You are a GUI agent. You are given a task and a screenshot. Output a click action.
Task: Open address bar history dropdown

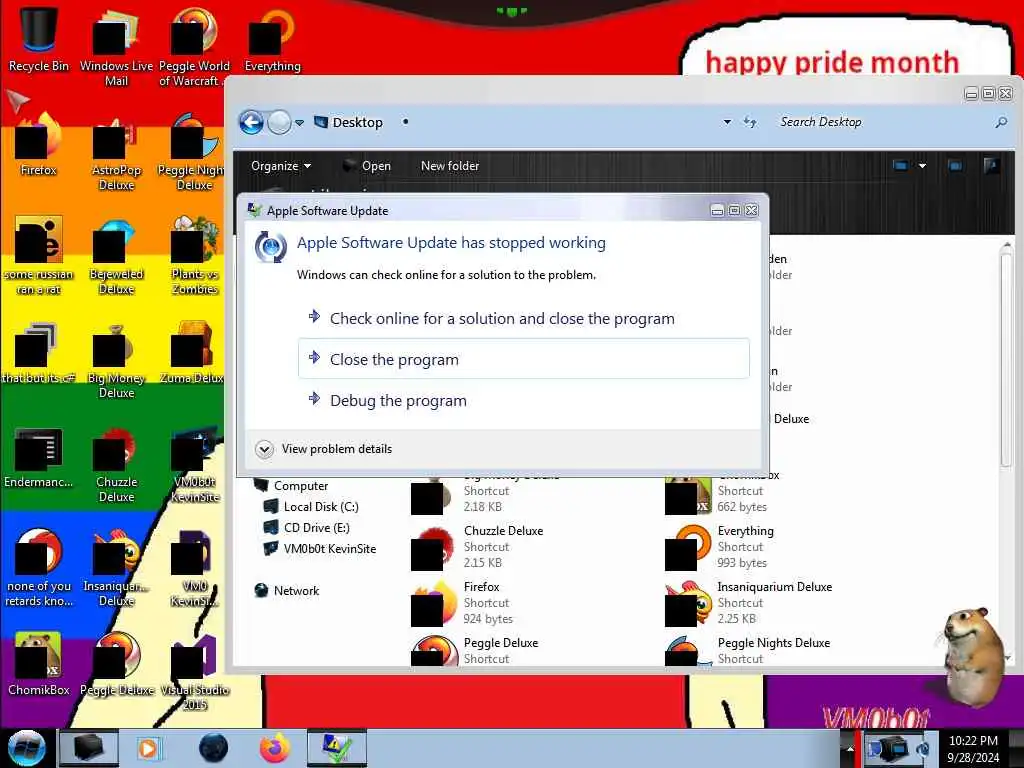(727, 122)
